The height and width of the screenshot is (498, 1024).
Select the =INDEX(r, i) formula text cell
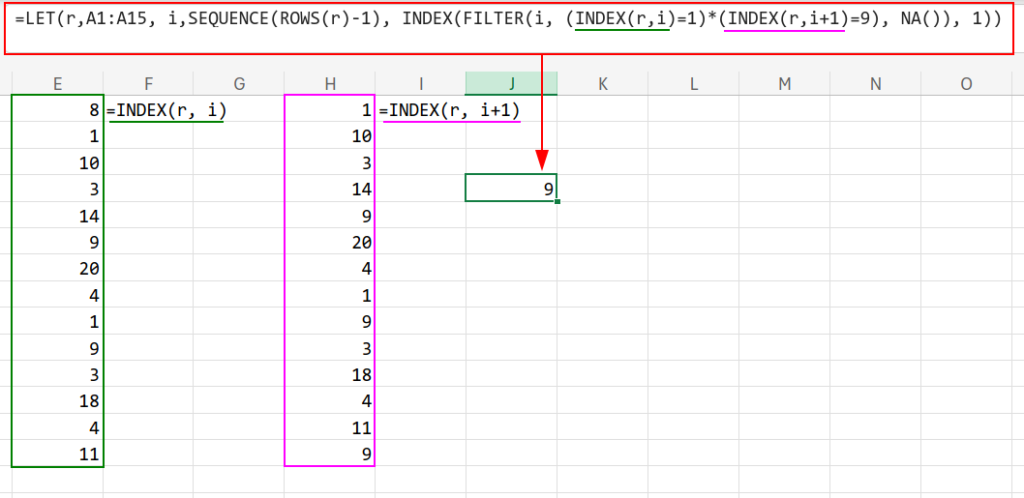point(166,111)
